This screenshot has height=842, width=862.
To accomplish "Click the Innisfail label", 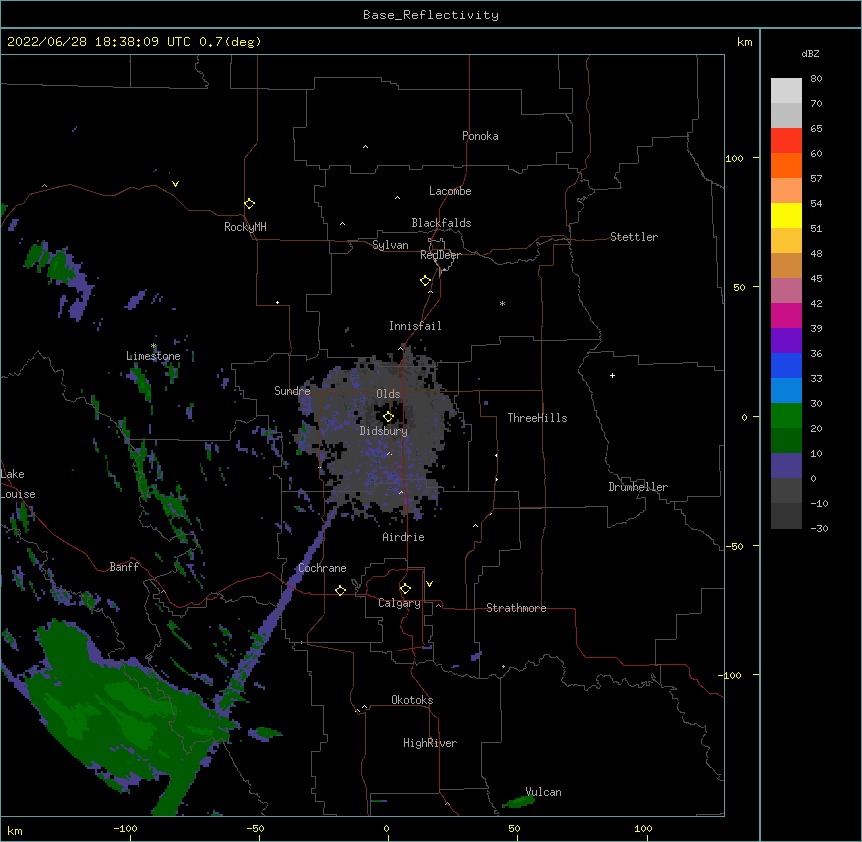I will (x=415, y=326).
